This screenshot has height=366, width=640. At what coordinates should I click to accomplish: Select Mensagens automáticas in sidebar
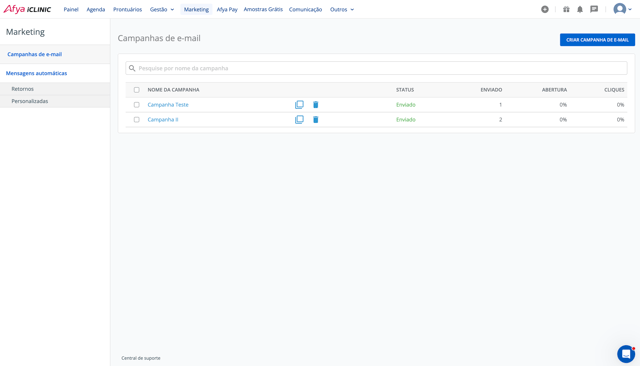pyautogui.click(x=36, y=73)
